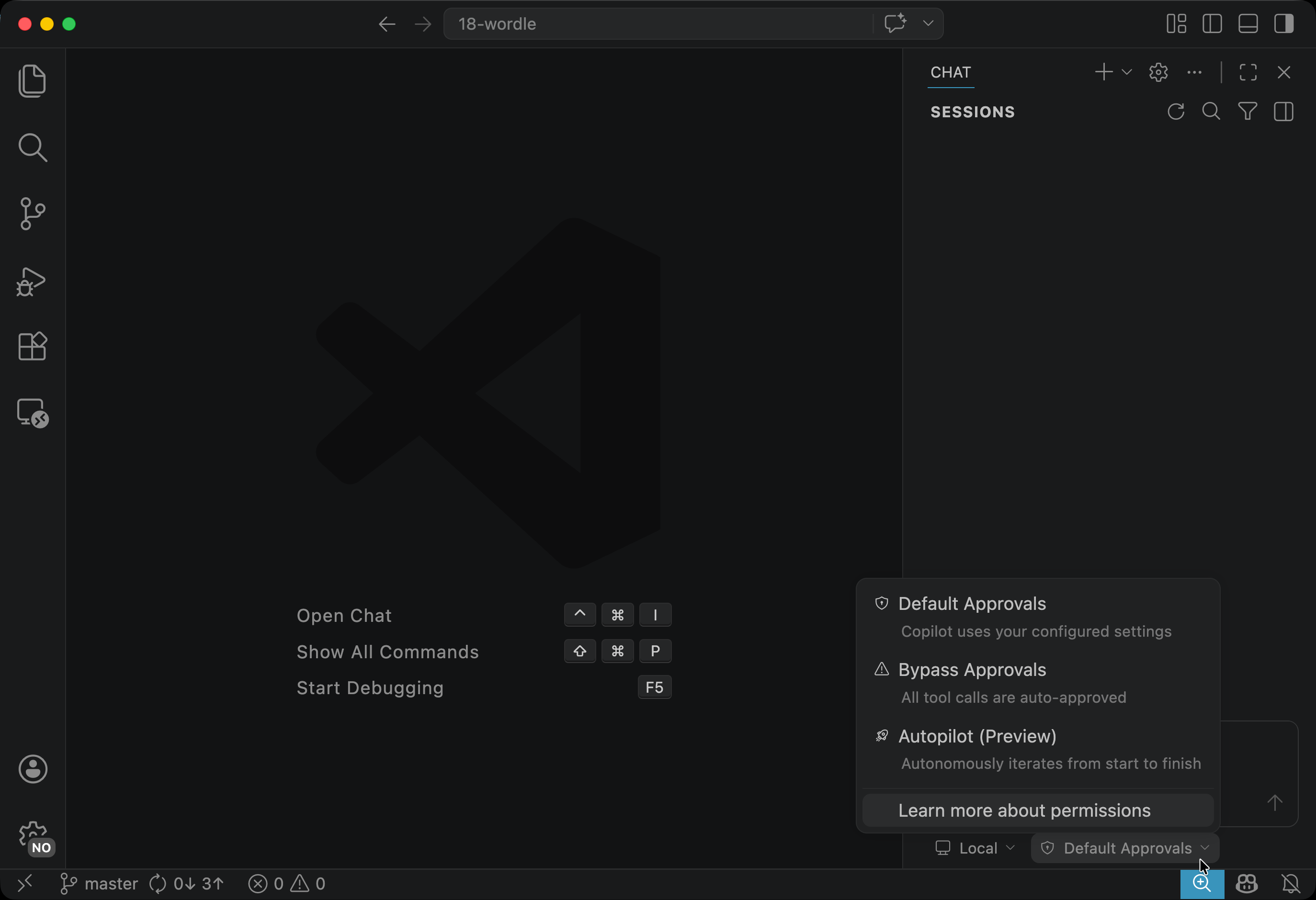Click the F5 key label
This screenshot has height=900, width=1316.
[654, 687]
